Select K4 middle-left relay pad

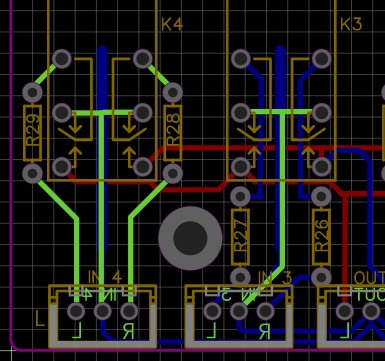point(62,113)
